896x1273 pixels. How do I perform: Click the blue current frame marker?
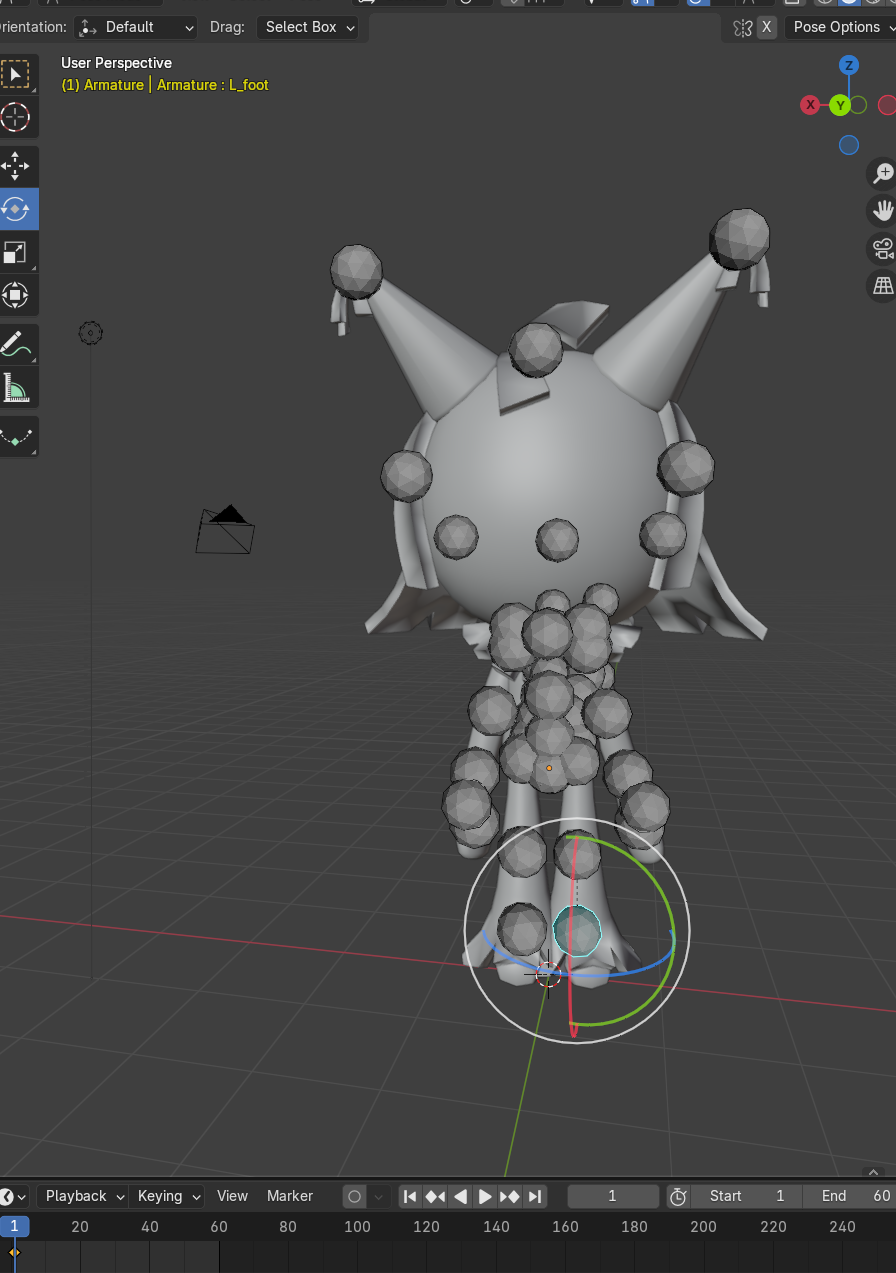[x=14, y=1226]
